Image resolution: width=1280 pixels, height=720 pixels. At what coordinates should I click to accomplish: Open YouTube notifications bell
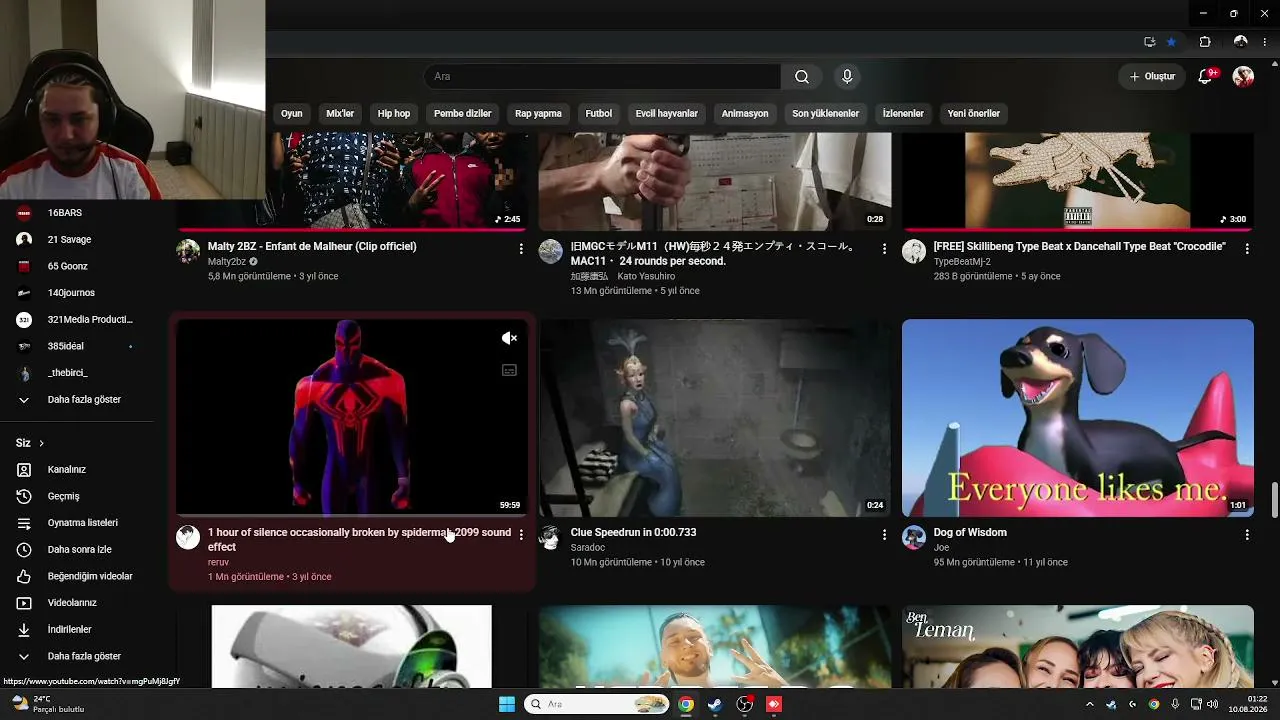click(1206, 77)
